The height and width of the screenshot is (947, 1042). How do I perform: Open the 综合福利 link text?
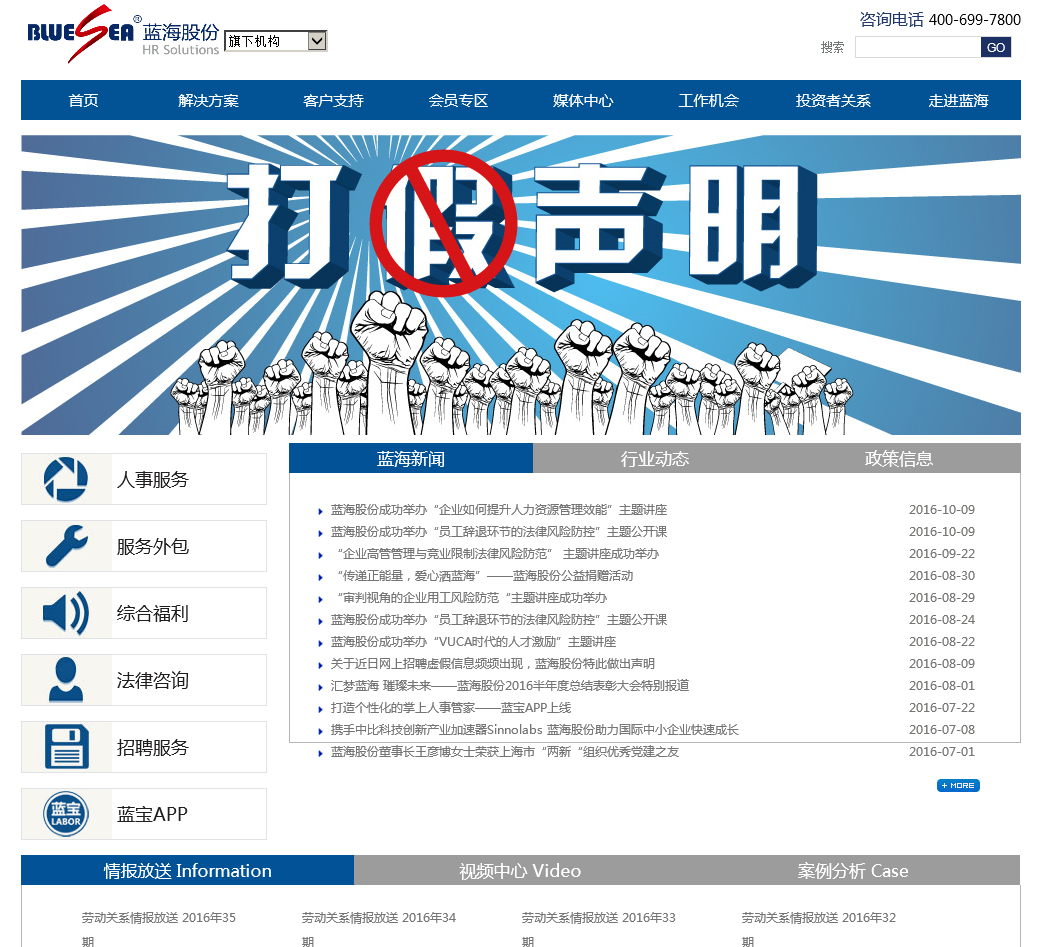click(x=153, y=613)
